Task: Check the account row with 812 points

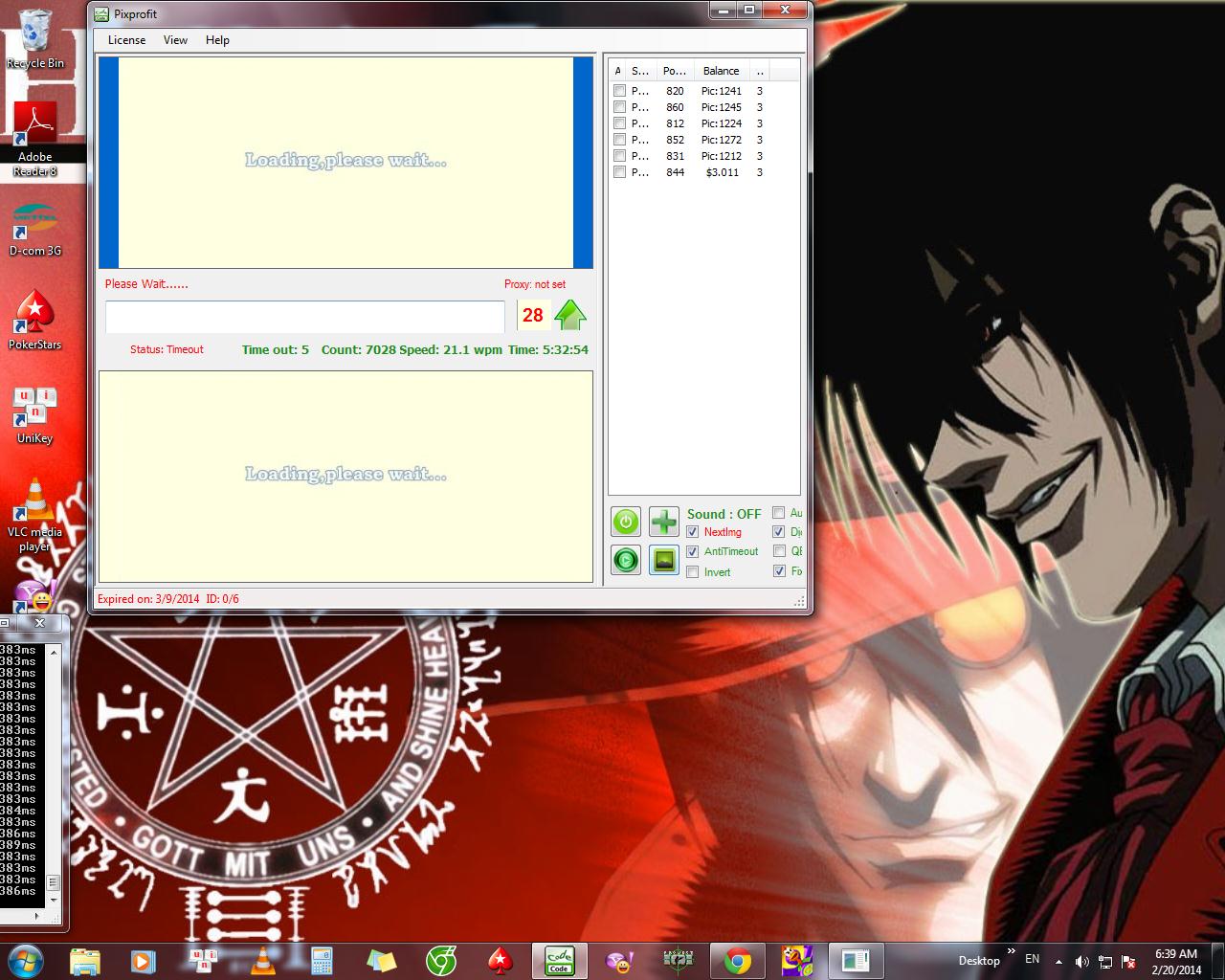Action: 619,123
